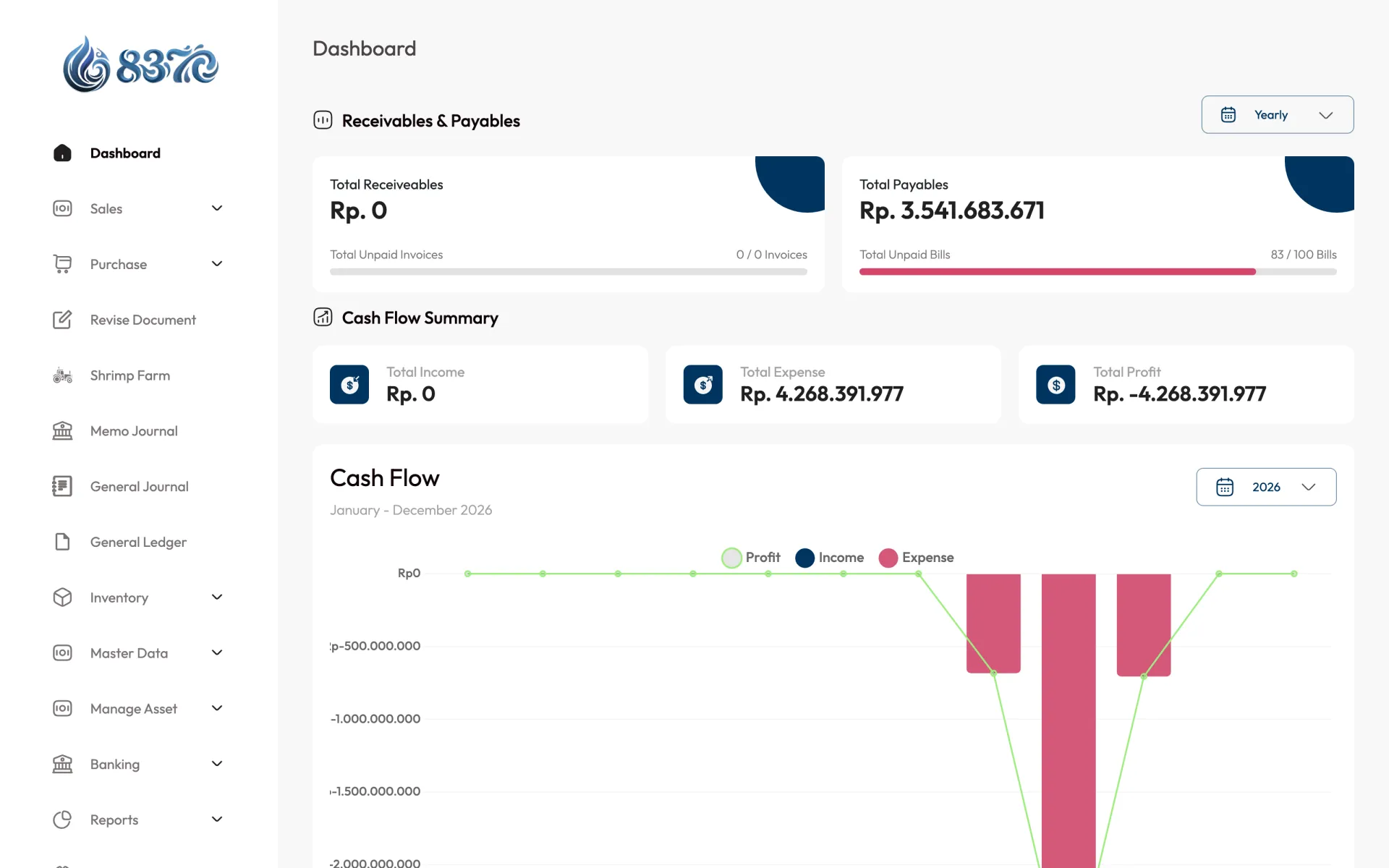Open the 2026 year dropdown
This screenshot has width=1389, height=868.
(x=1266, y=487)
